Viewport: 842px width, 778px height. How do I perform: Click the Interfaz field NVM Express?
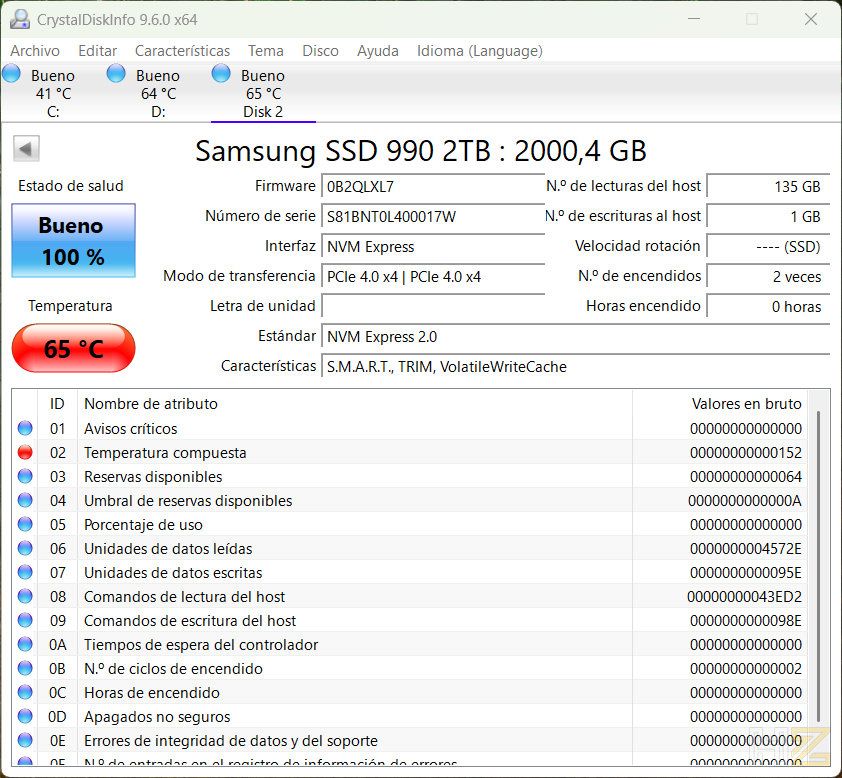click(433, 246)
